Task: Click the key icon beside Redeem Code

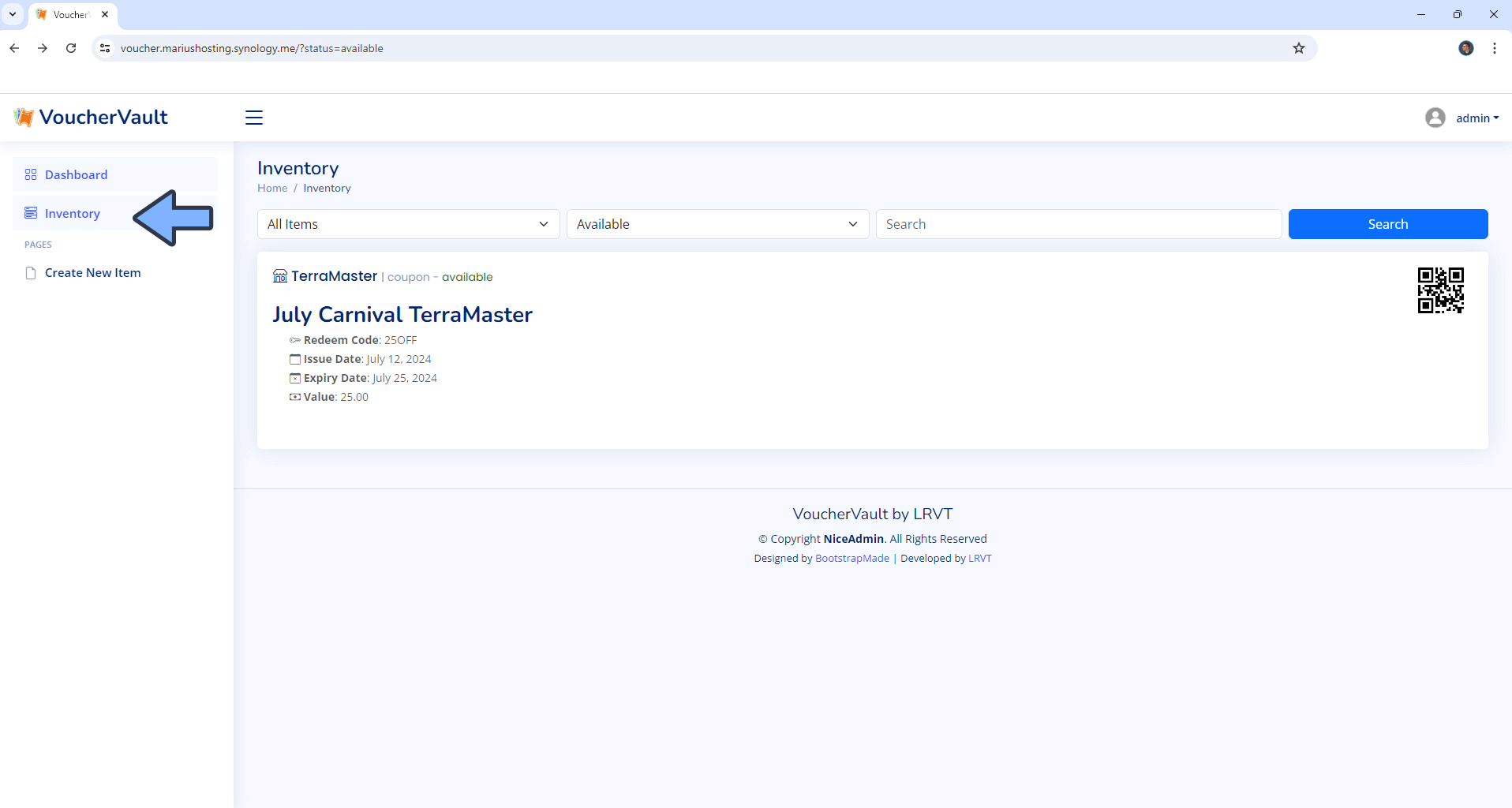Action: point(295,340)
